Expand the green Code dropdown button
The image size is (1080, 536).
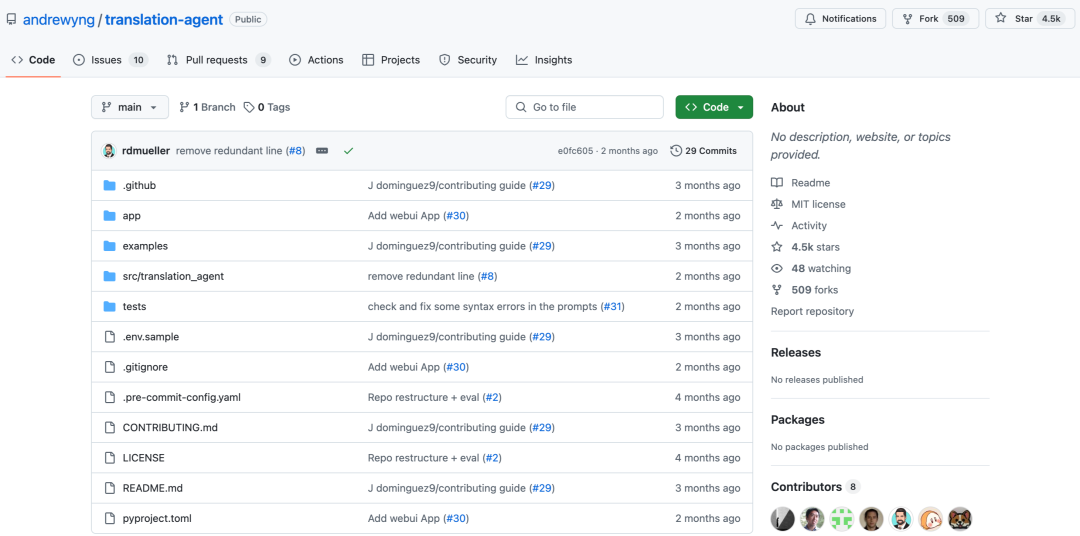point(714,107)
